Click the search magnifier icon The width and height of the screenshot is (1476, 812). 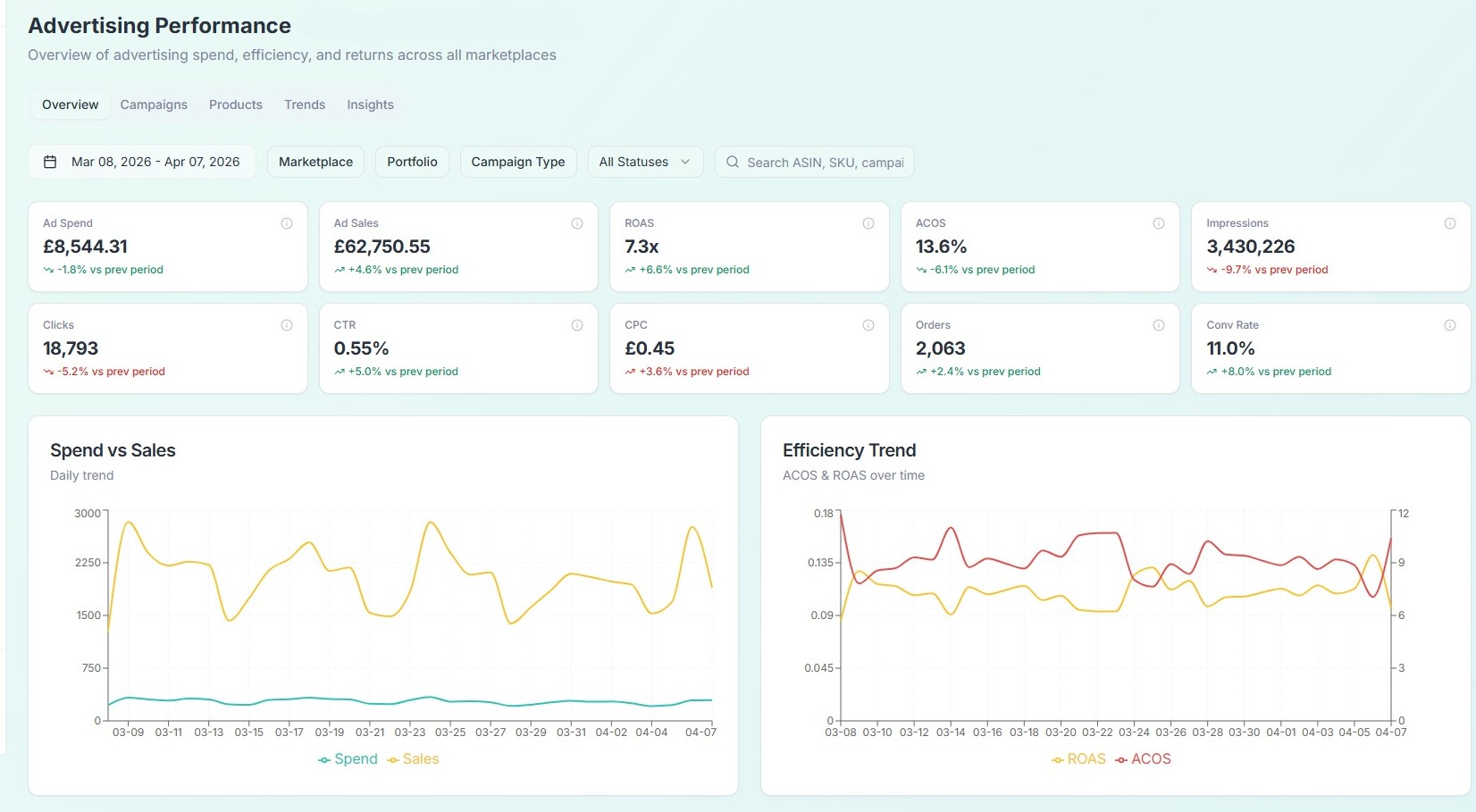coord(733,162)
